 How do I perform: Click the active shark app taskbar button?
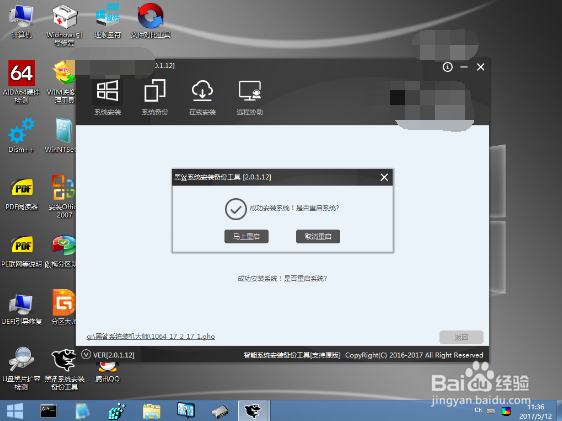pos(254,411)
